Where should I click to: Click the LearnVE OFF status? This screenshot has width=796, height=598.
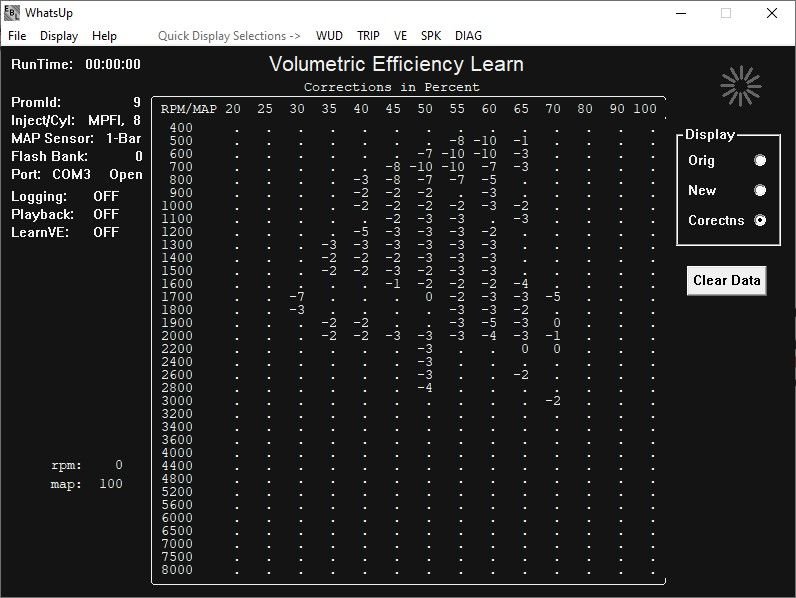(x=106, y=232)
